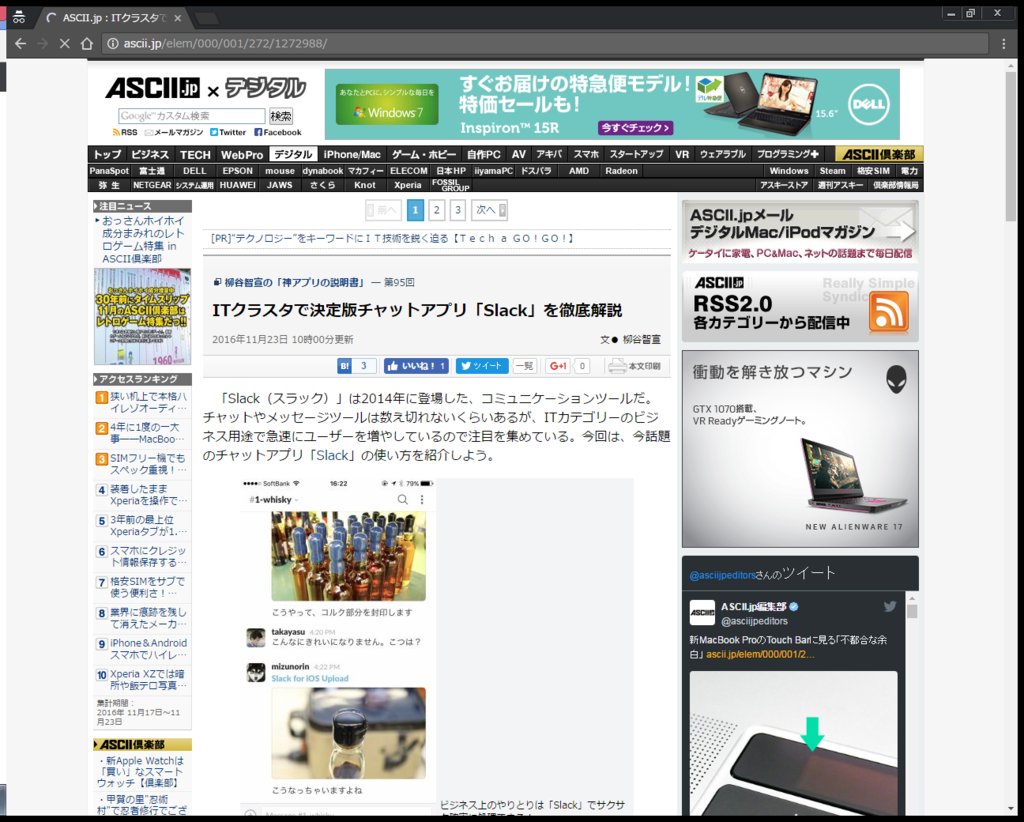This screenshot has height=822, width=1024.
Task: Open the ゲーム・ホビー nav tab
Action: pos(424,155)
